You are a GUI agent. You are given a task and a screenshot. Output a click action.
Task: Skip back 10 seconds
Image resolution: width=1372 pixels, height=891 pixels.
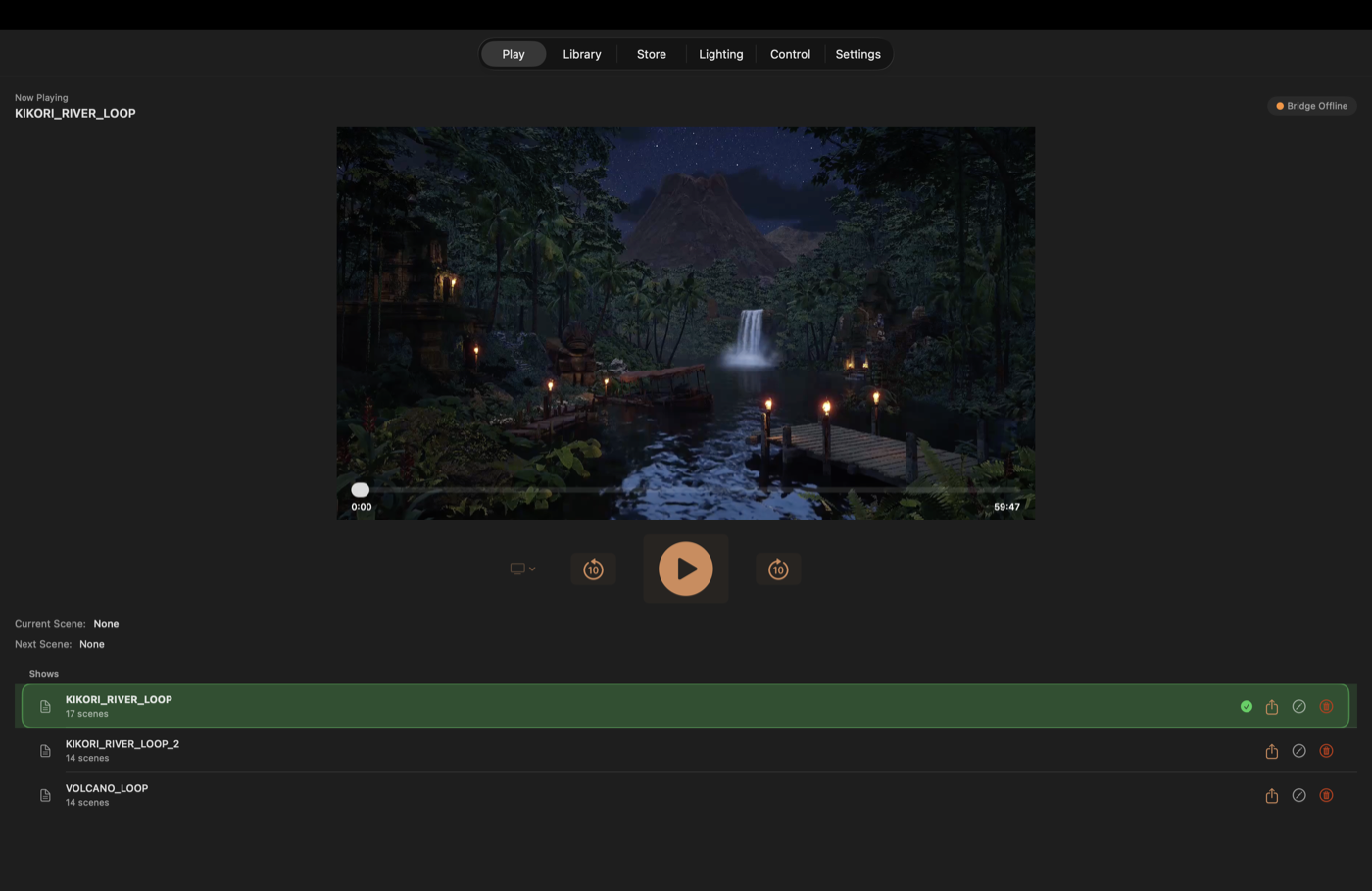click(593, 569)
